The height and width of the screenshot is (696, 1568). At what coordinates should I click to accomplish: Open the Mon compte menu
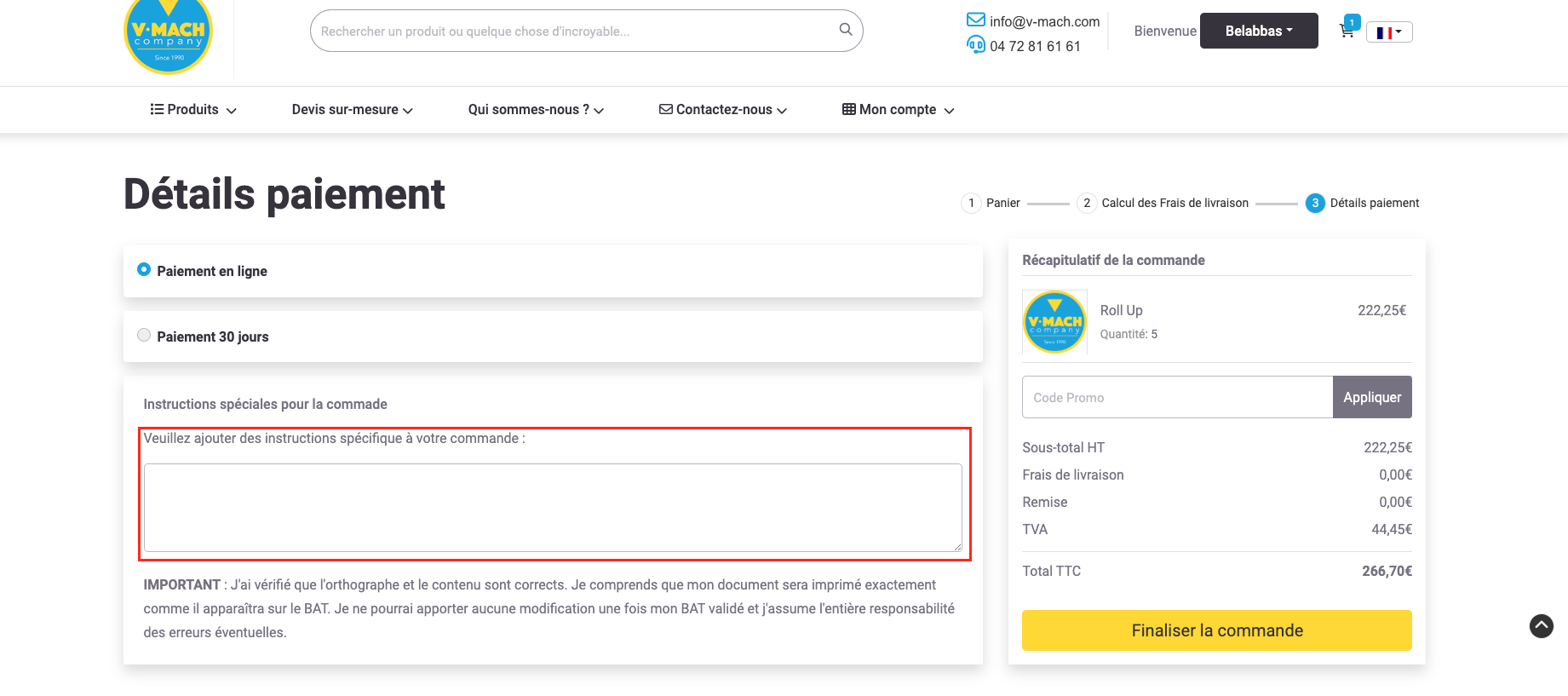[x=898, y=110]
